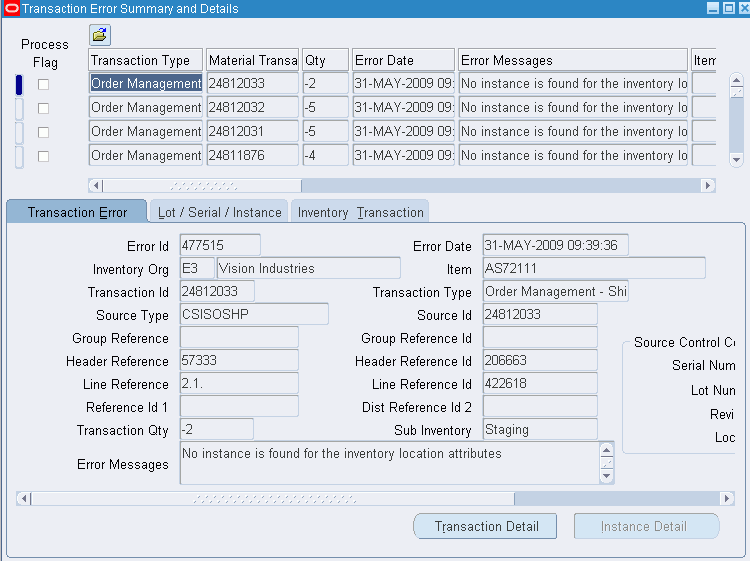Click the Error Id field 477515

[x=220, y=245]
